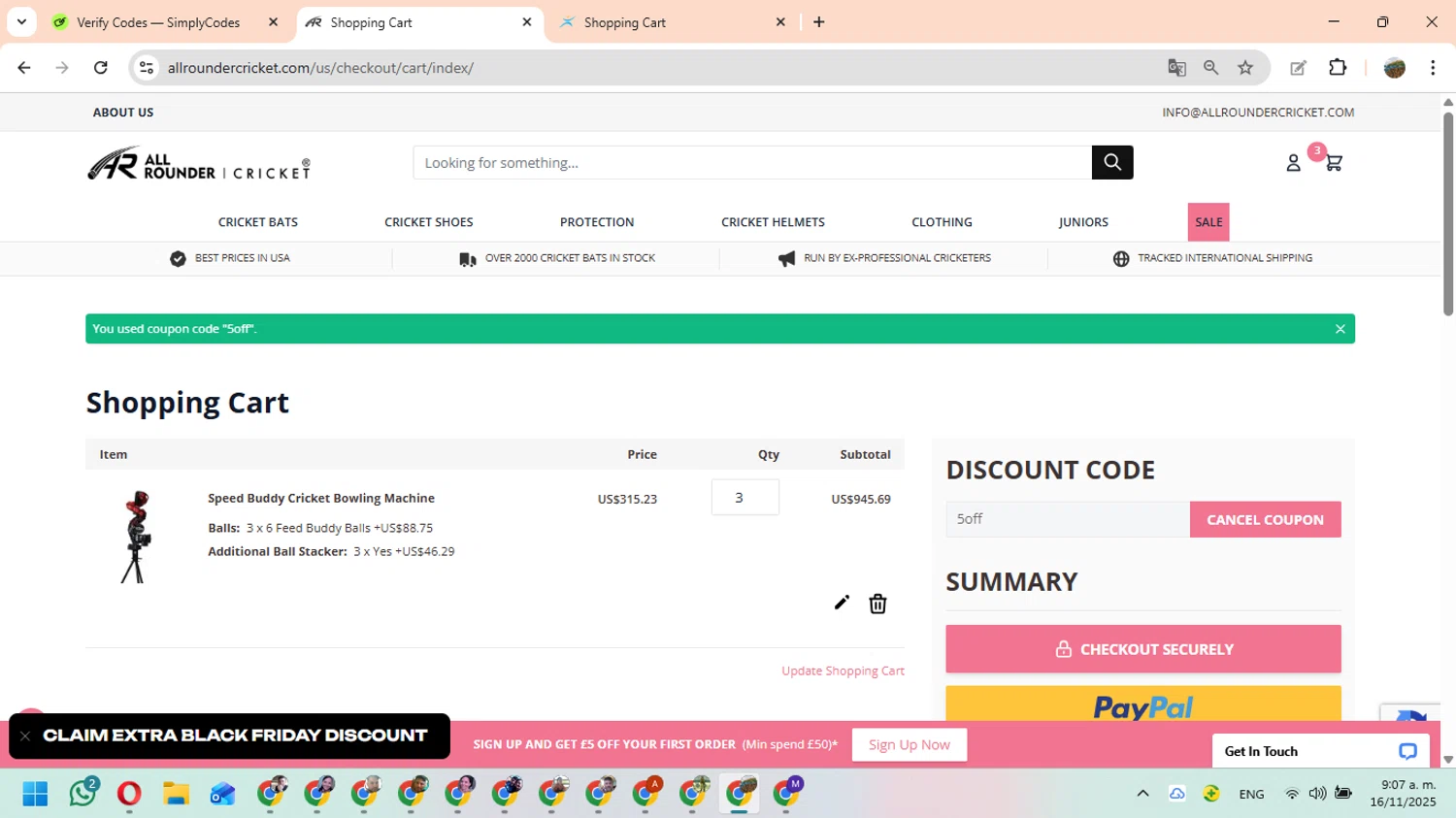Click the page vertical scrollbar
Screen dimensions: 1456x818
[1448, 213]
